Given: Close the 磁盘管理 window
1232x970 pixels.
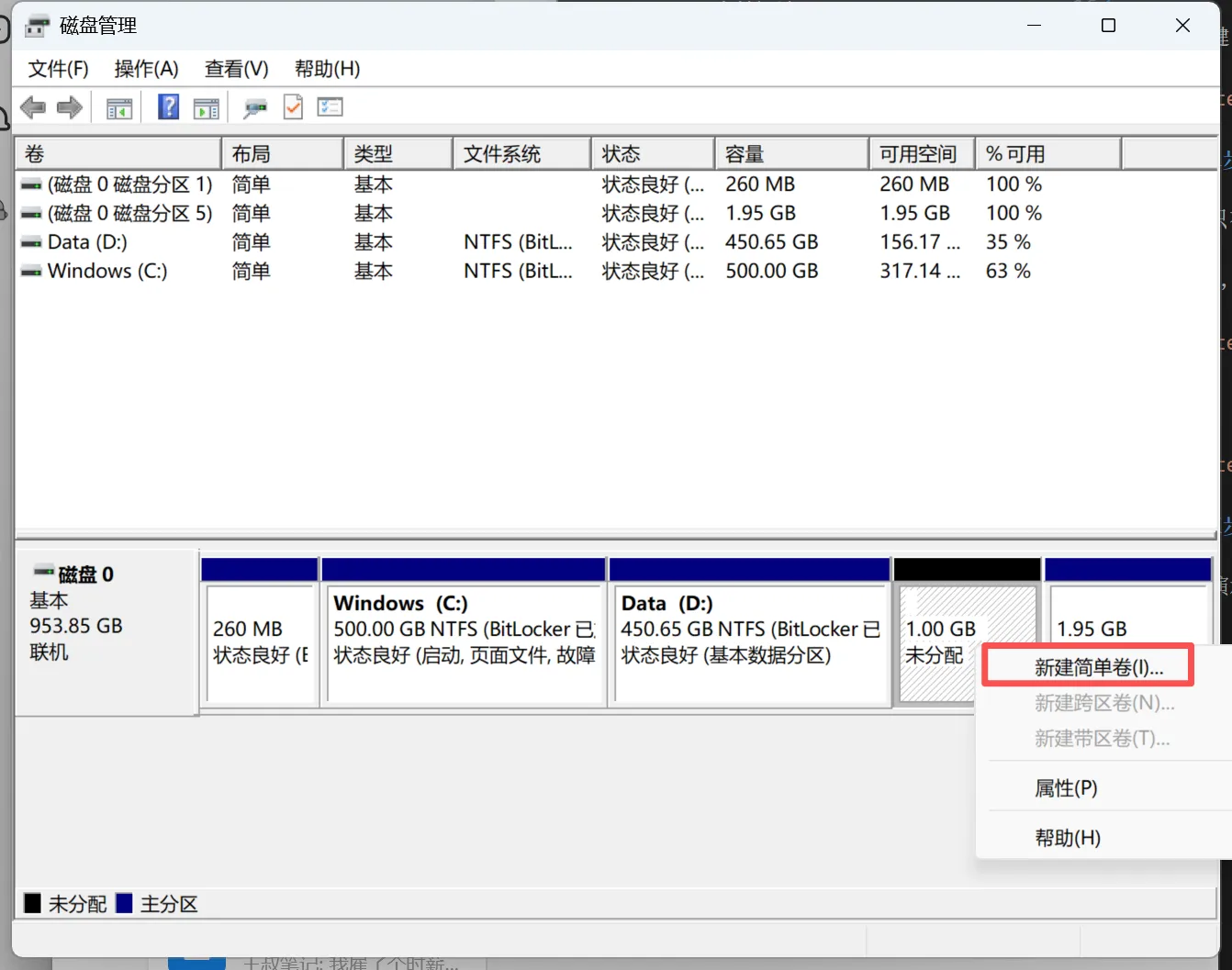Looking at the screenshot, I should (1182, 26).
